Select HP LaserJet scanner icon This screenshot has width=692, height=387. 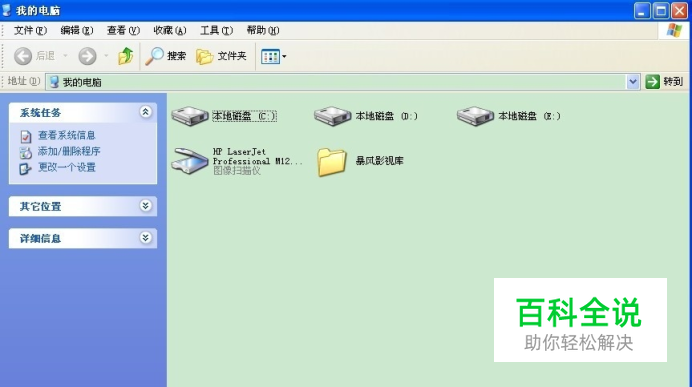(190, 161)
